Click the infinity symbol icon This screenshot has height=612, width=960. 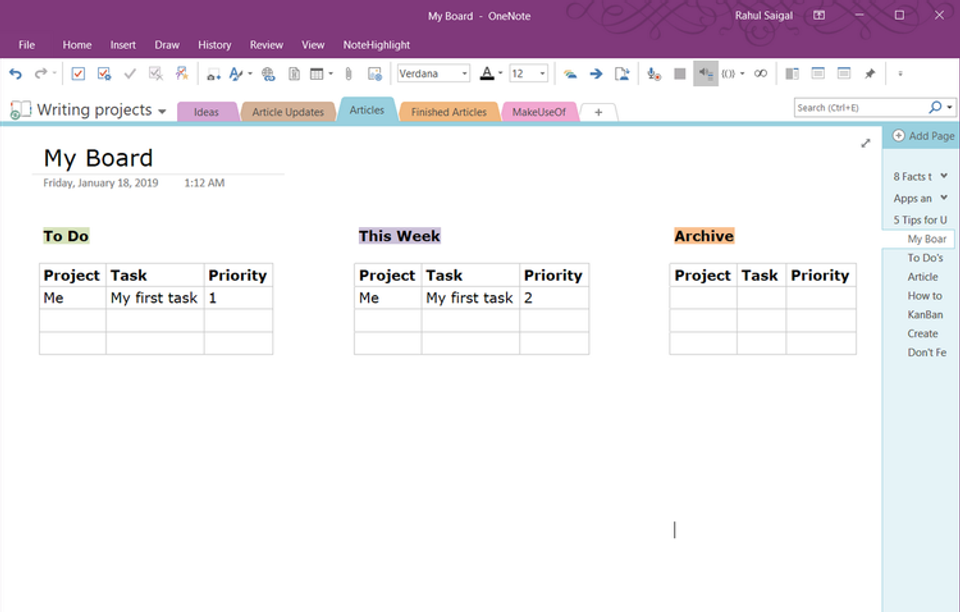pyautogui.click(x=760, y=73)
